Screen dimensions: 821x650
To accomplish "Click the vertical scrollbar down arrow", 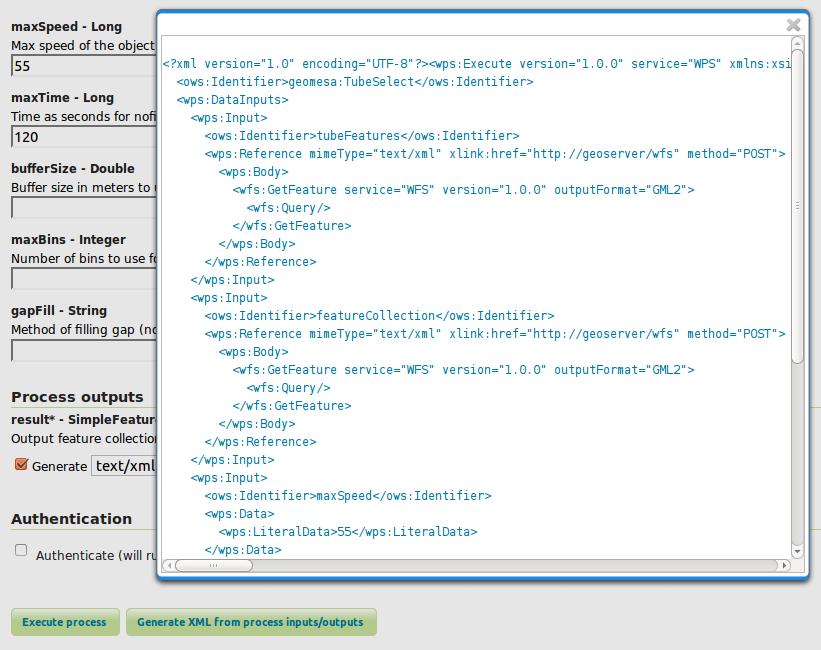I will tap(798, 550).
